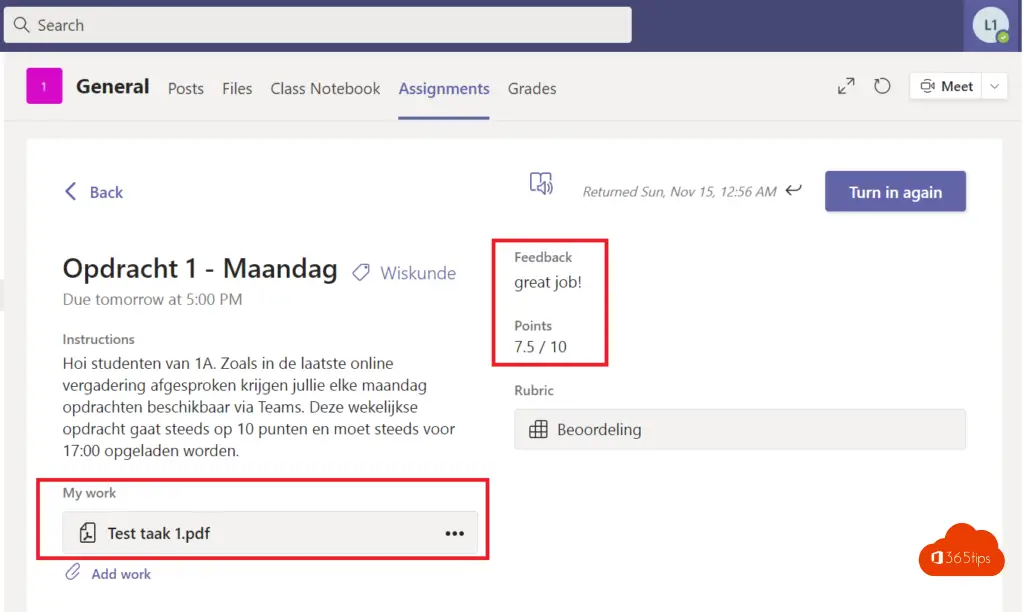Viewport: 1024px width, 612px height.
Task: Click the 'great job!' feedback text
Action: (x=548, y=282)
